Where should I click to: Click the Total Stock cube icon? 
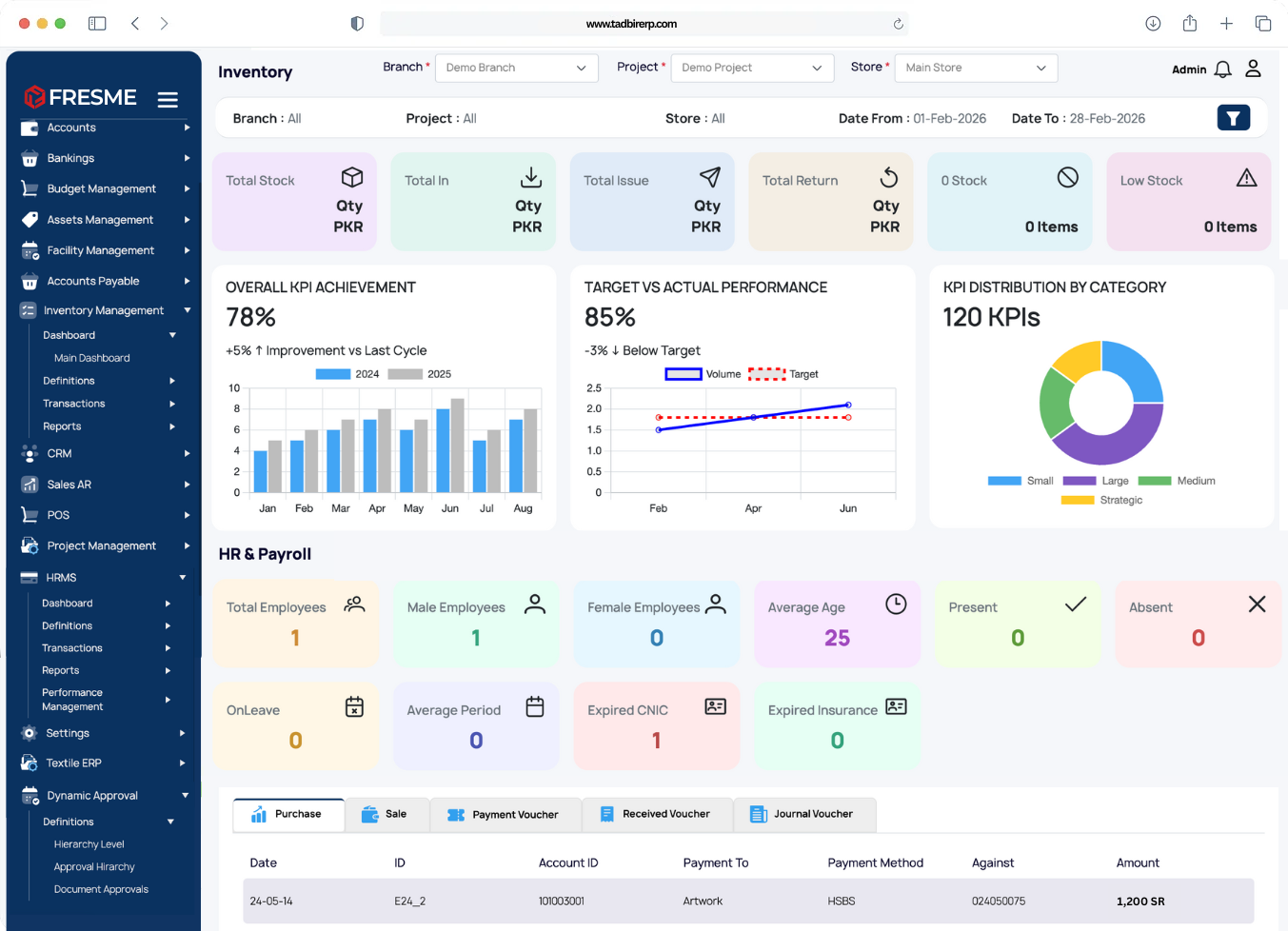point(352,178)
